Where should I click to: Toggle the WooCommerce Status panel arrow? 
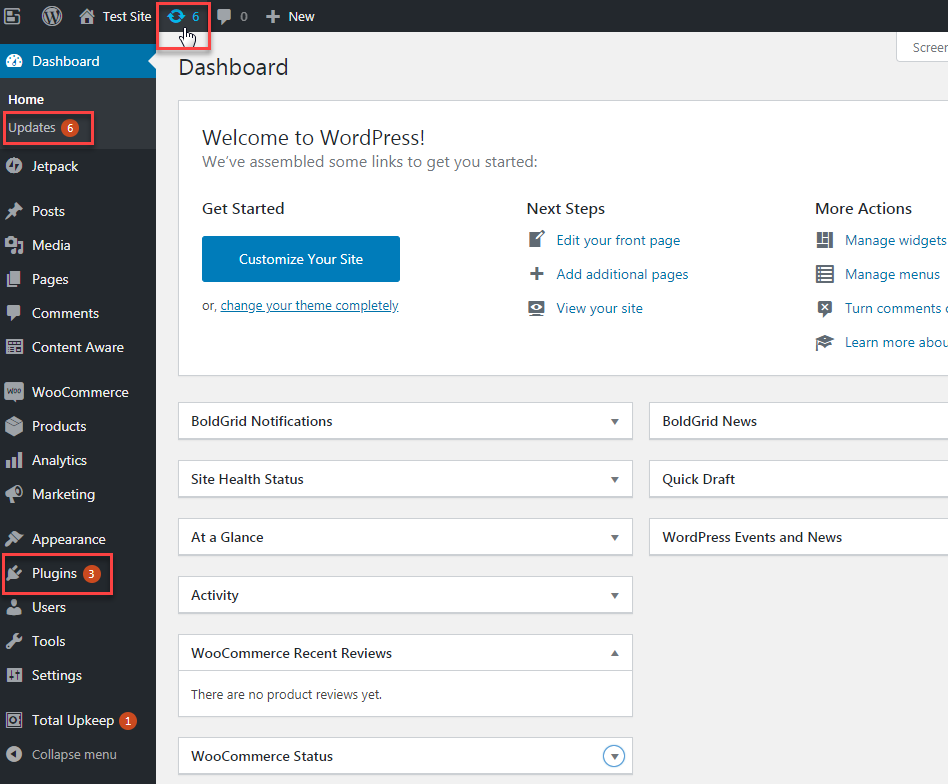[x=614, y=757]
